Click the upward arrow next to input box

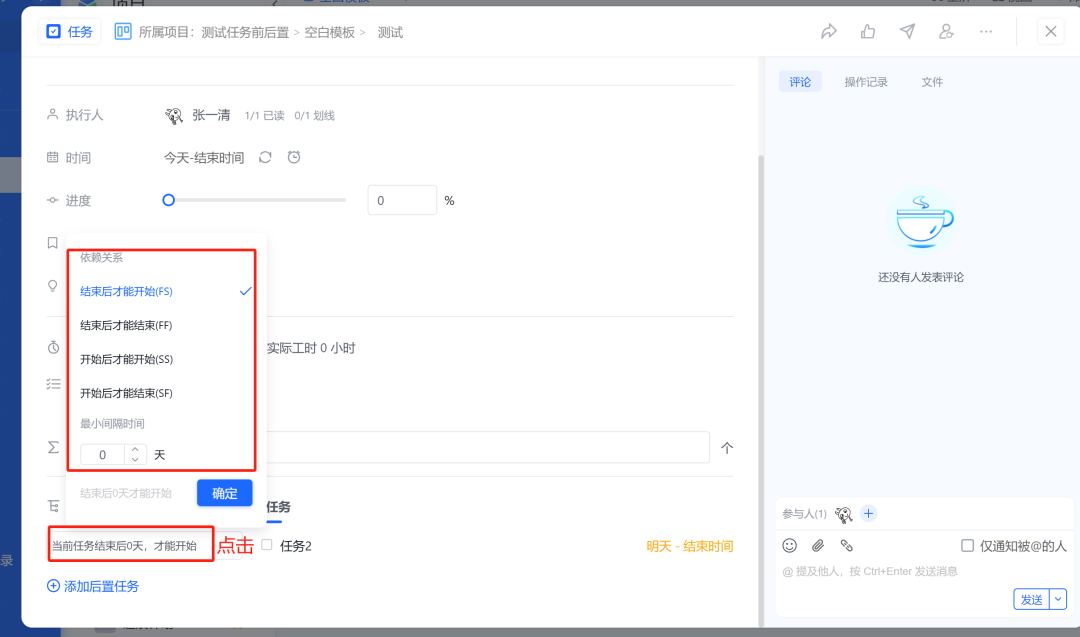click(x=727, y=448)
